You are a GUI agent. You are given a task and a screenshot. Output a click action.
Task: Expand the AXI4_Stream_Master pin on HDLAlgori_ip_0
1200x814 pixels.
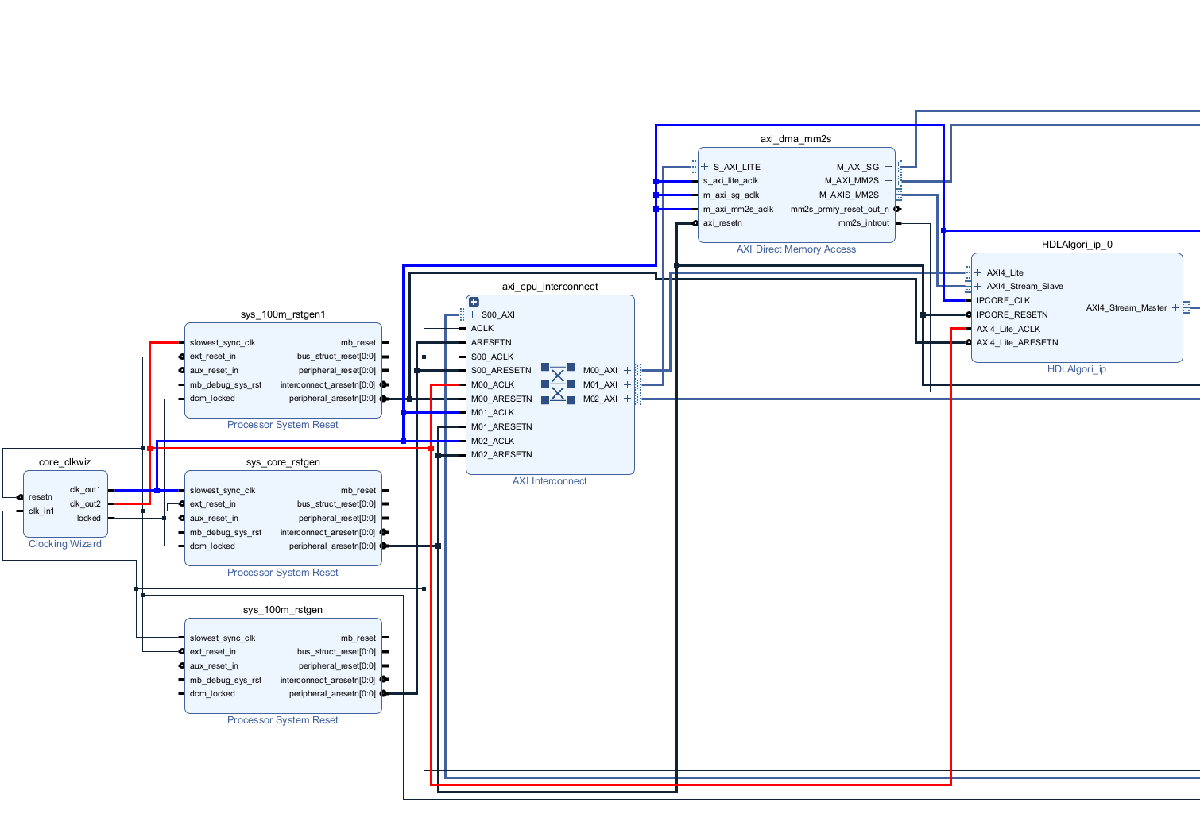tap(1176, 308)
